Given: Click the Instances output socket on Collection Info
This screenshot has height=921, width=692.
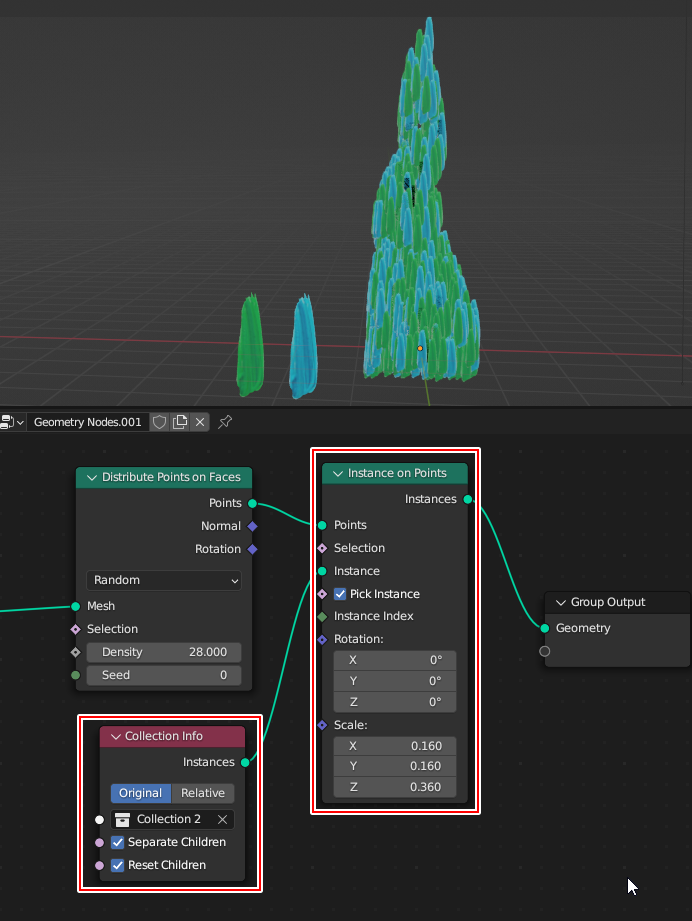Looking at the screenshot, I should (x=245, y=762).
